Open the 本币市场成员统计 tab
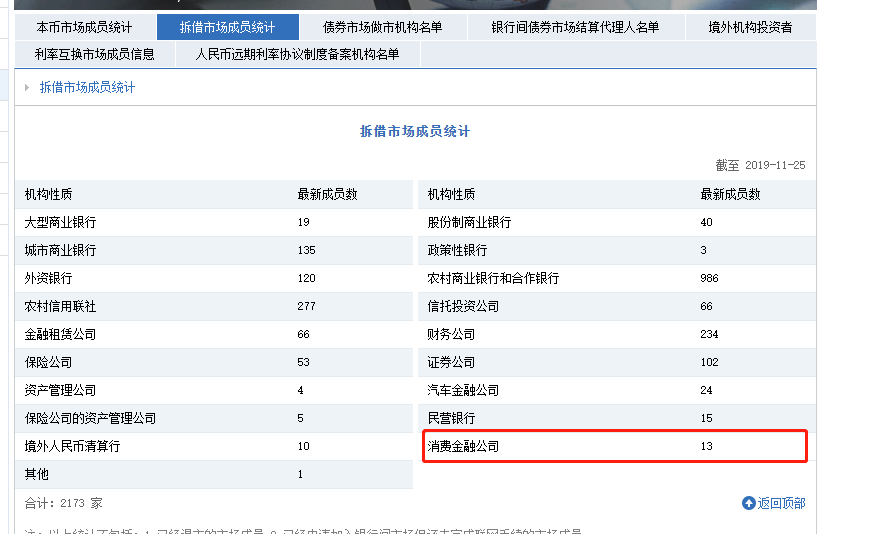The height and width of the screenshot is (534, 880). [x=84, y=27]
